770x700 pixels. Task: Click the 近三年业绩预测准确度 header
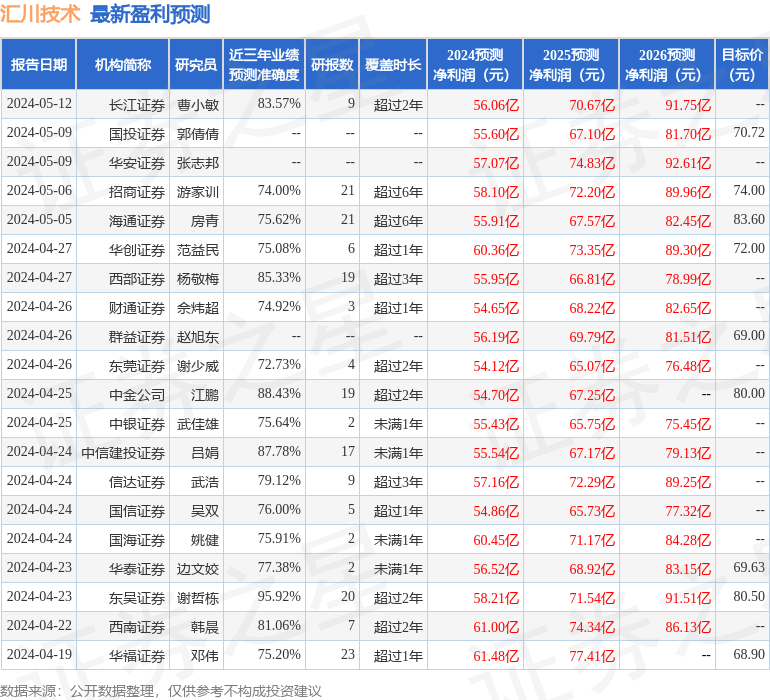[x=264, y=64]
